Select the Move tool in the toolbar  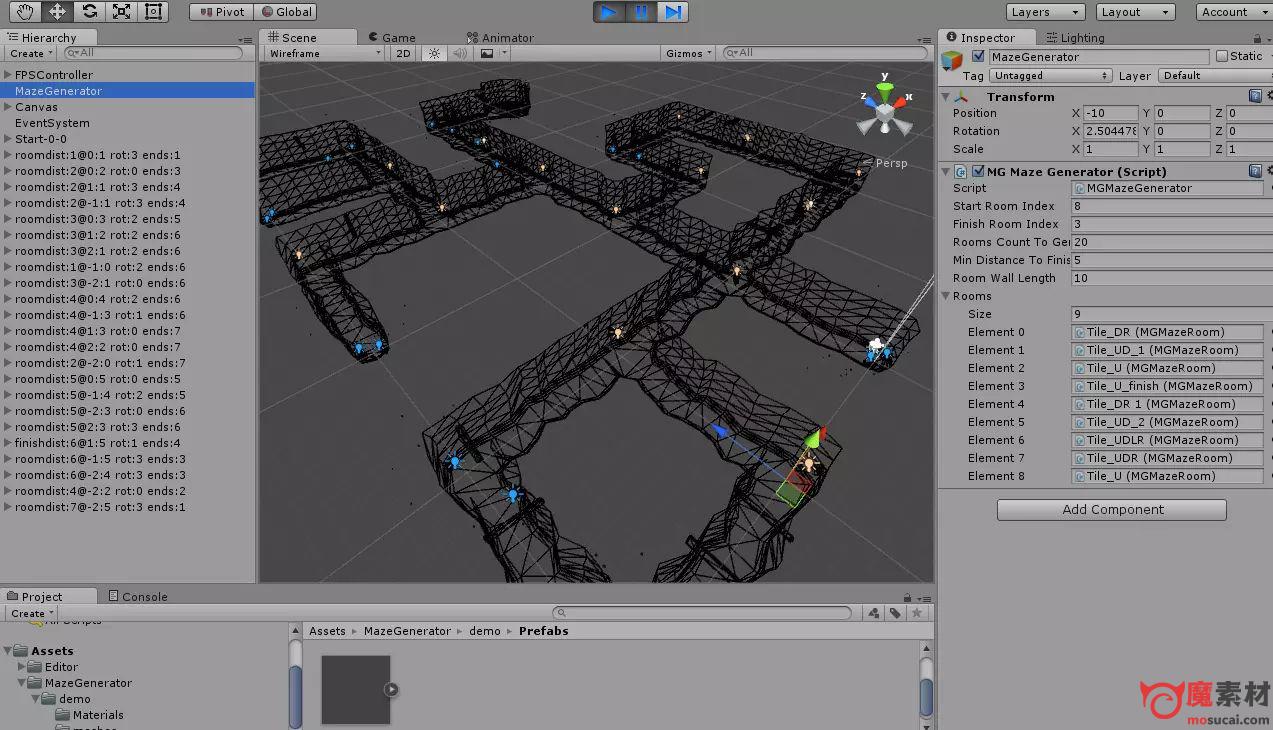(x=58, y=12)
